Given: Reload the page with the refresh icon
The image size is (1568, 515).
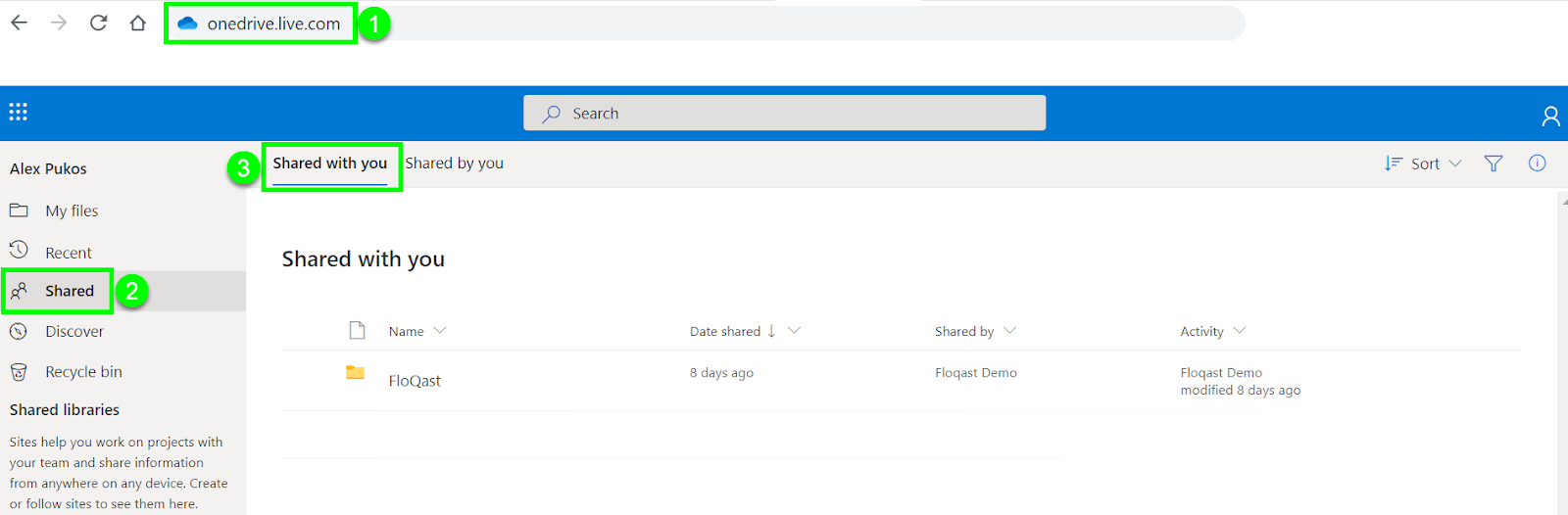Looking at the screenshot, I should [x=98, y=23].
